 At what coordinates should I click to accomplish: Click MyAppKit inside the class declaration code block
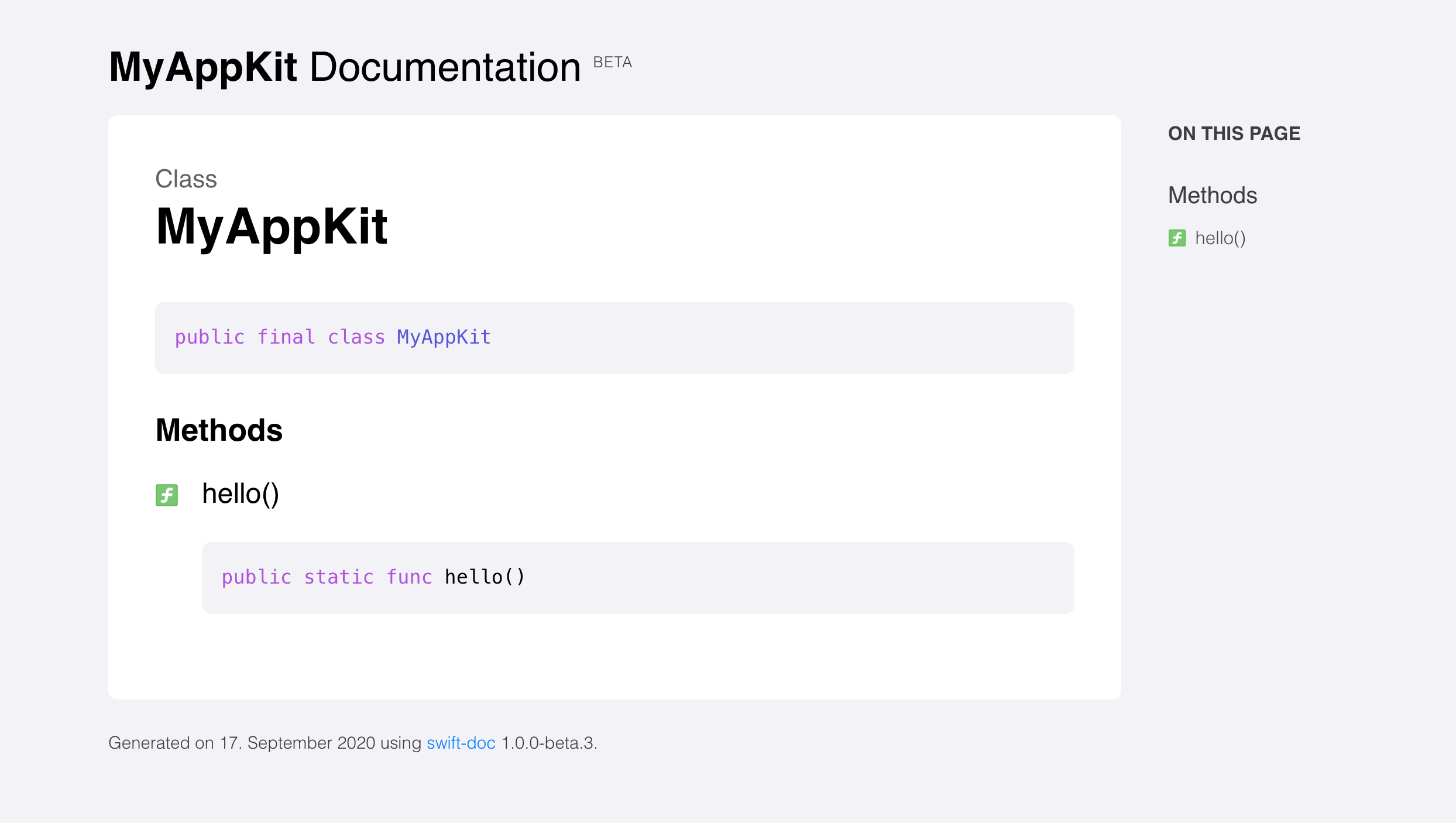(x=443, y=337)
